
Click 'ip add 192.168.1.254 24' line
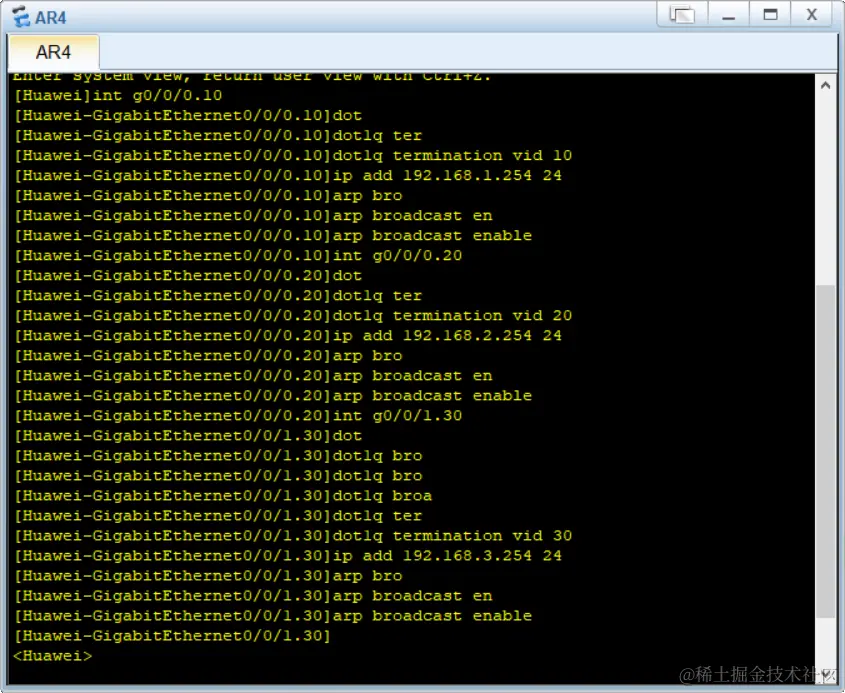tap(288, 175)
